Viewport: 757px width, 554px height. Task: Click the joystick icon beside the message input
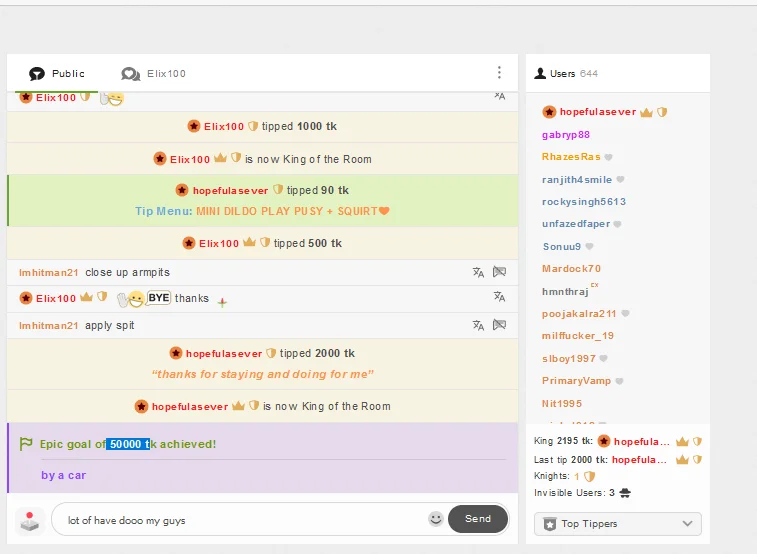31,520
